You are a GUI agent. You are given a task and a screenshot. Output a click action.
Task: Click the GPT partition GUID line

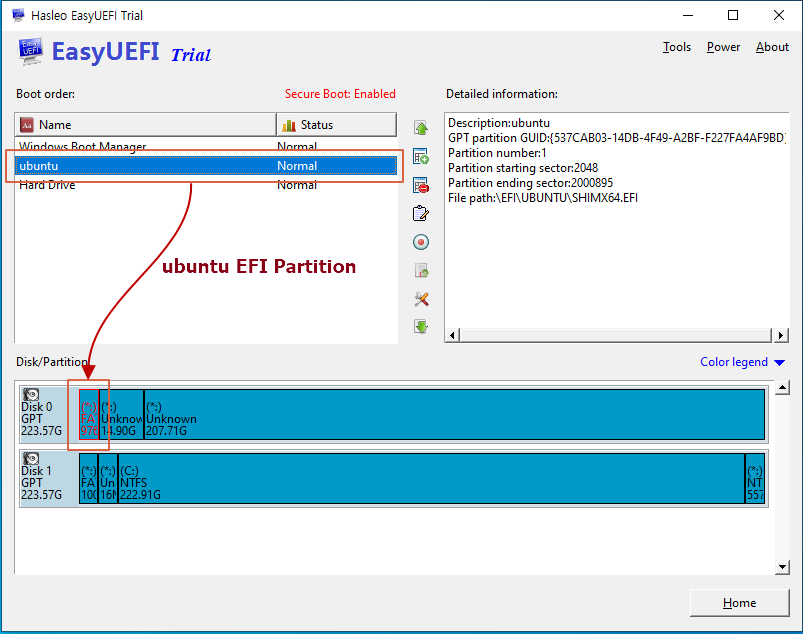[617, 138]
